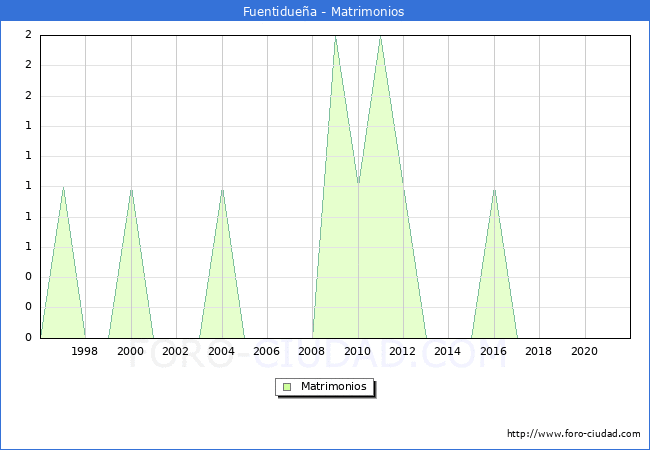The height and width of the screenshot is (450, 650).
Task: Click the 2010 x-axis label
Action: [357, 351]
